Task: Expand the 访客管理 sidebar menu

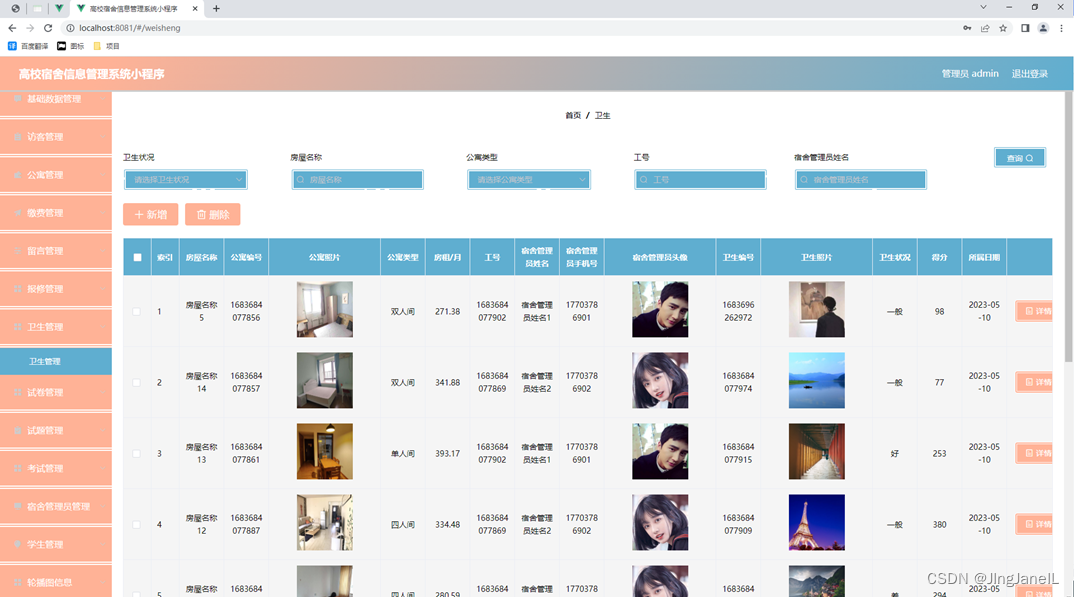Action: click(55, 137)
